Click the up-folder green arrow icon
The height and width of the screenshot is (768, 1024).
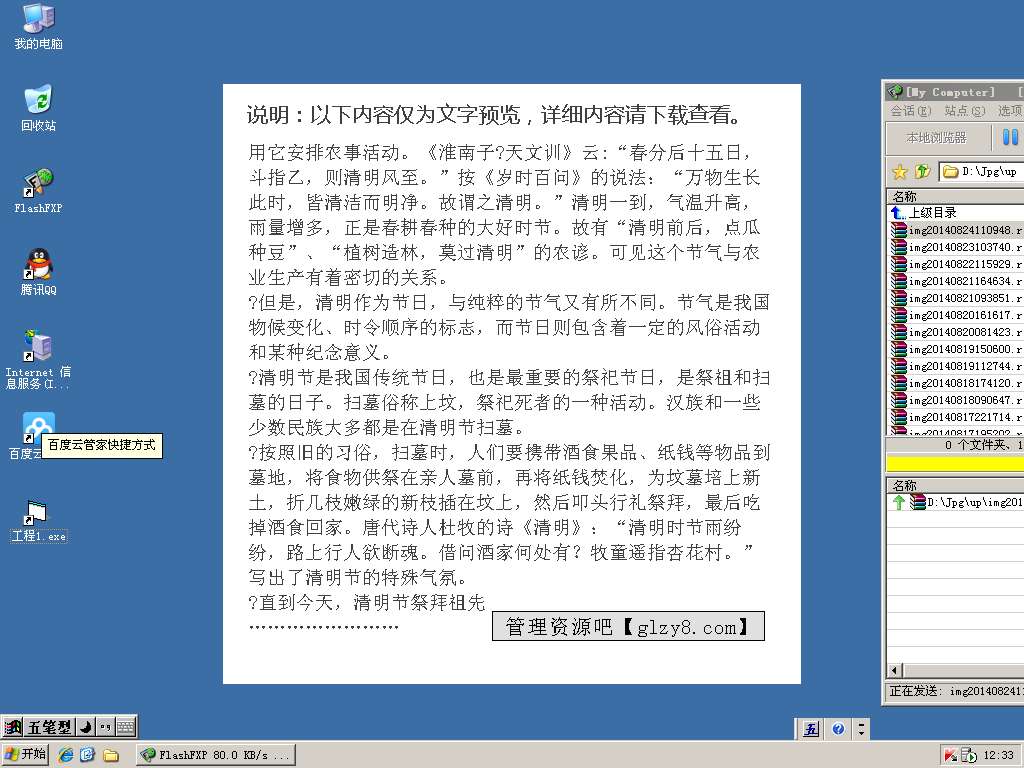pyautogui.click(x=922, y=172)
